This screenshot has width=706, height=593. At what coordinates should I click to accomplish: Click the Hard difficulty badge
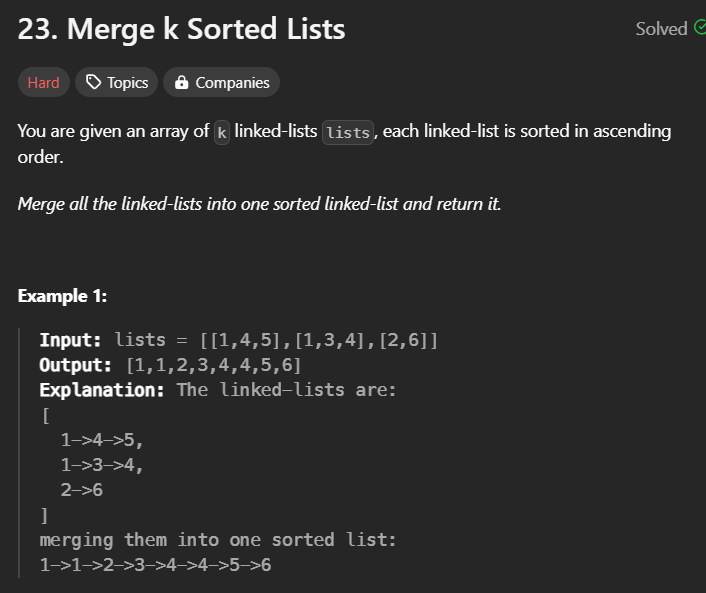43,83
